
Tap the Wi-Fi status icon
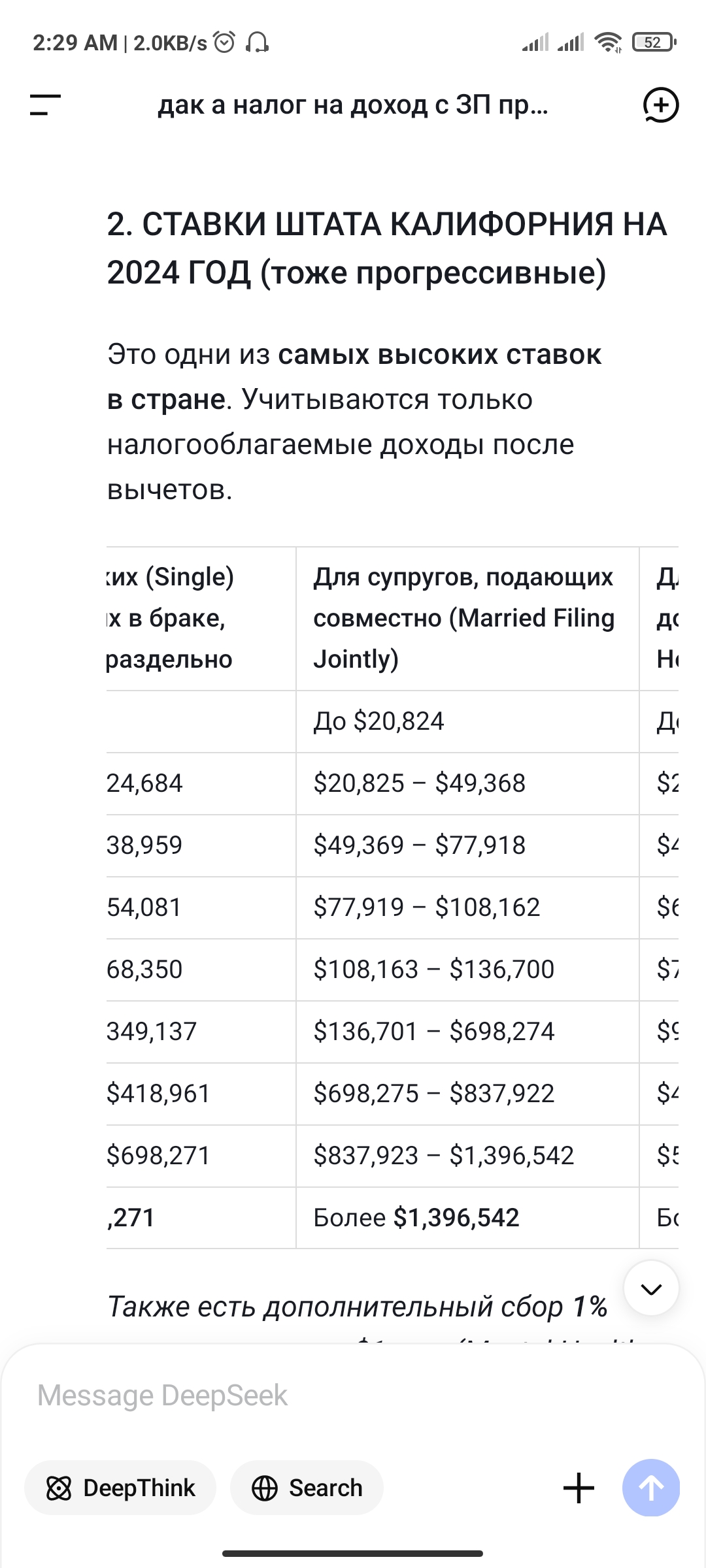(x=608, y=42)
